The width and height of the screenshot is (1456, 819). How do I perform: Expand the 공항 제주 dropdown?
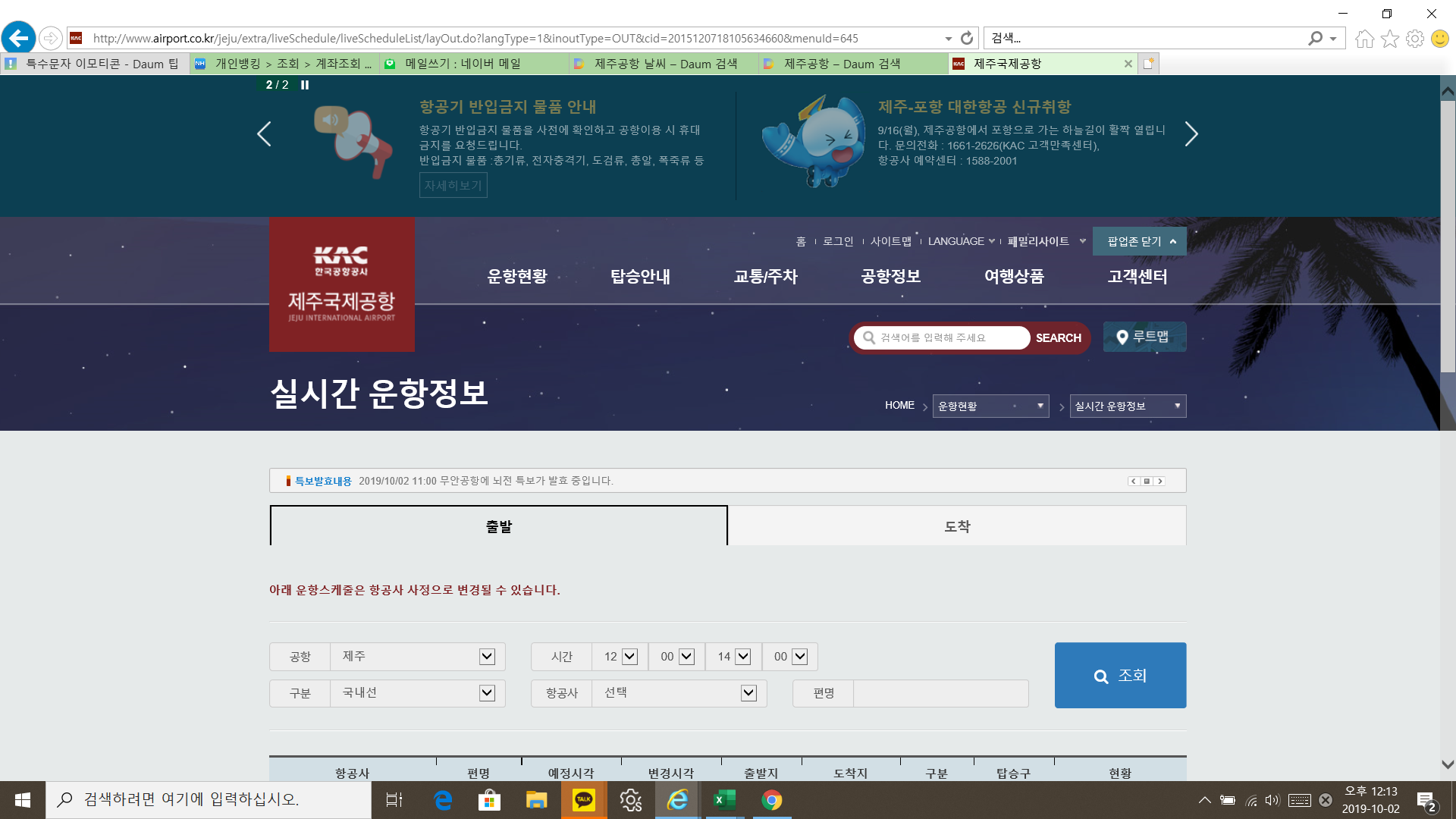point(487,657)
